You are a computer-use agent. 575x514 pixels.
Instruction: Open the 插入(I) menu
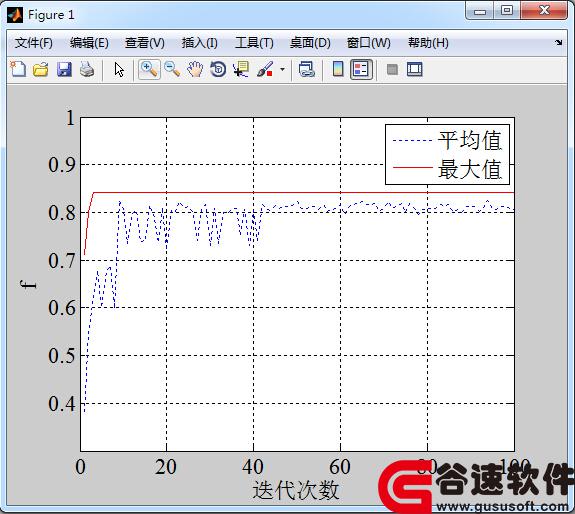pos(199,43)
